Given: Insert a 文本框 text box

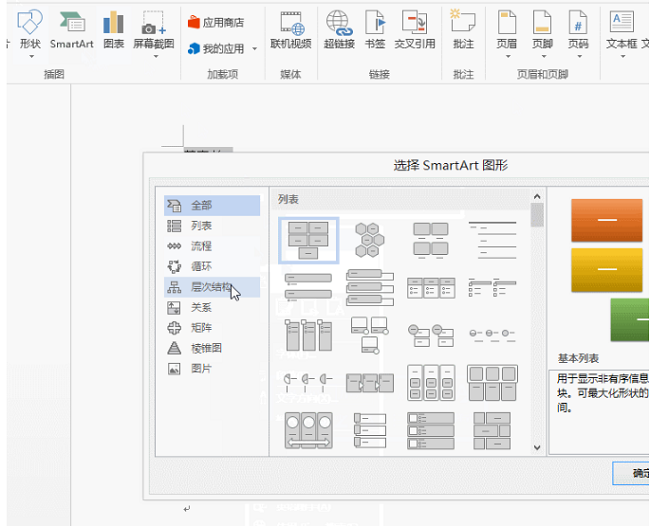Looking at the screenshot, I should (621, 30).
